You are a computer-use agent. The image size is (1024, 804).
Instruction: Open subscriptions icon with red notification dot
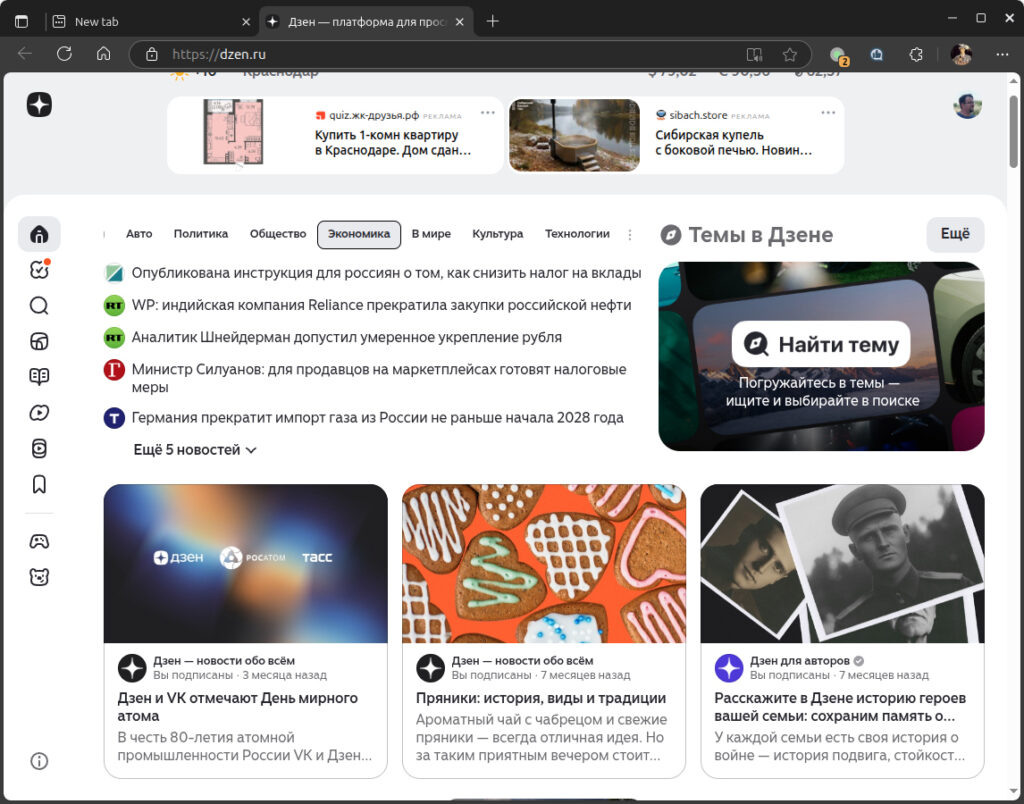tap(39, 269)
